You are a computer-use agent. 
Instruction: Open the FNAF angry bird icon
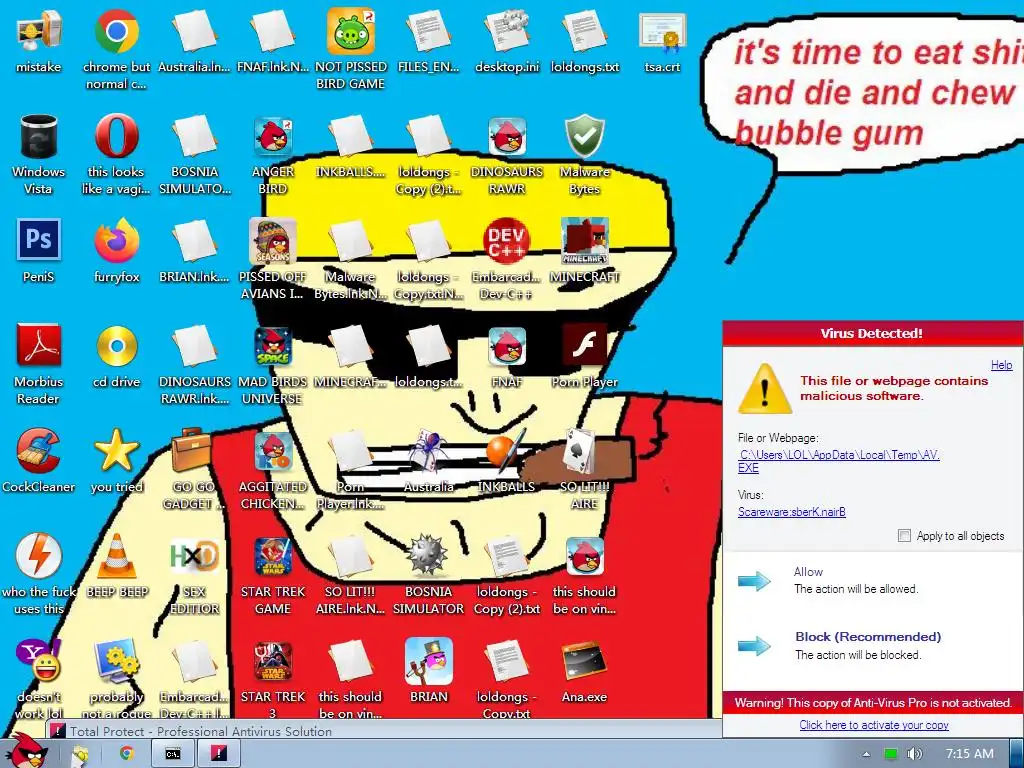click(507, 347)
